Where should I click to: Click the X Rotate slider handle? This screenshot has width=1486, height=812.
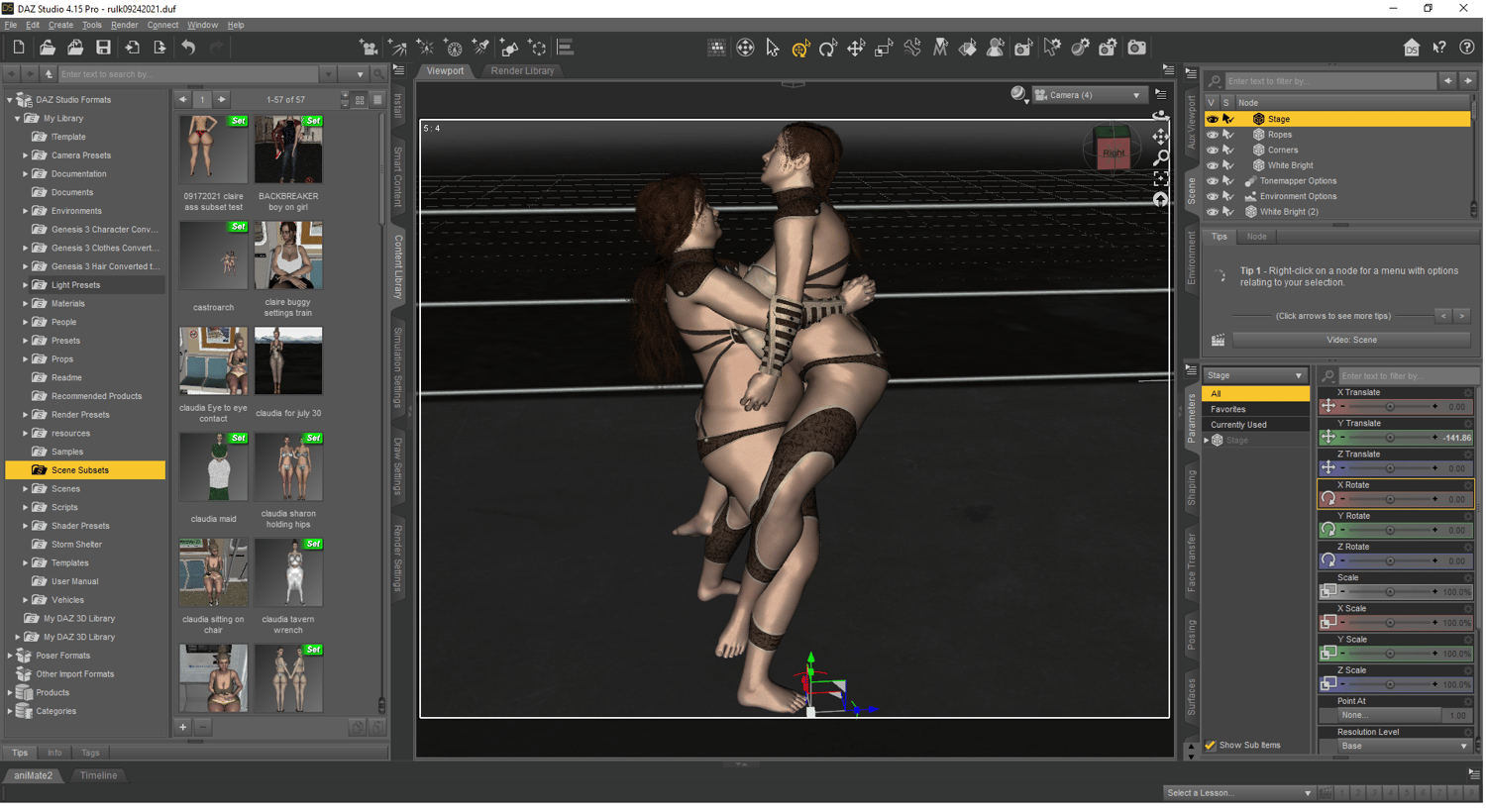coord(1390,499)
